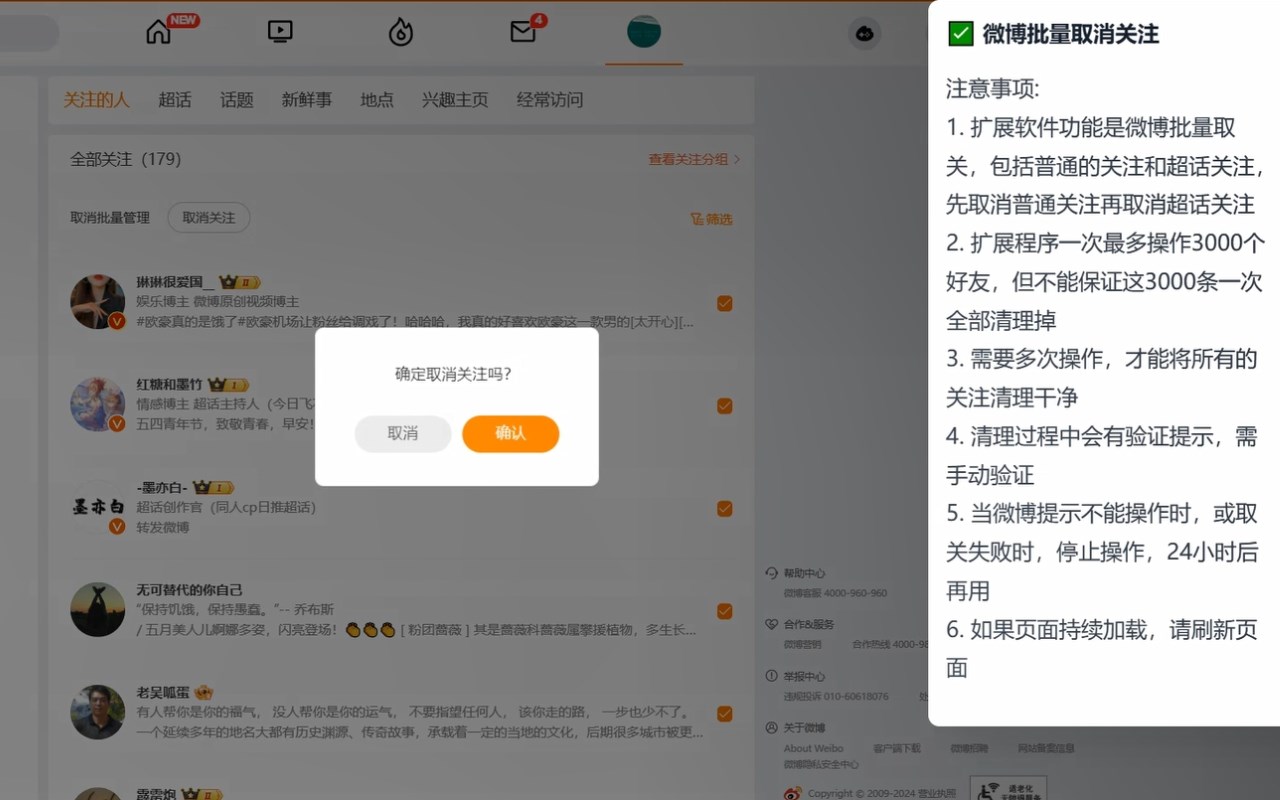Viewport: 1280px width, 800px height.
Task: Click 取消 button in confirm dialog
Action: click(403, 433)
